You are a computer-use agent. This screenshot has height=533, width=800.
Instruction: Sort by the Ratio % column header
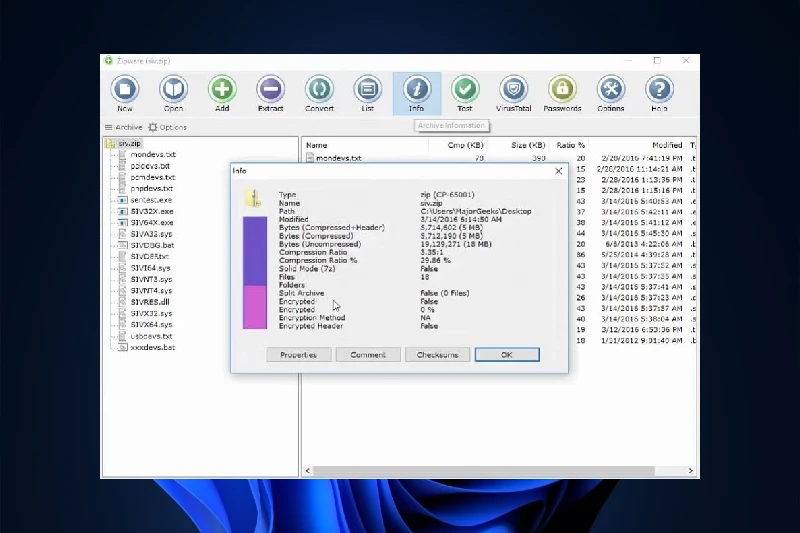point(569,145)
